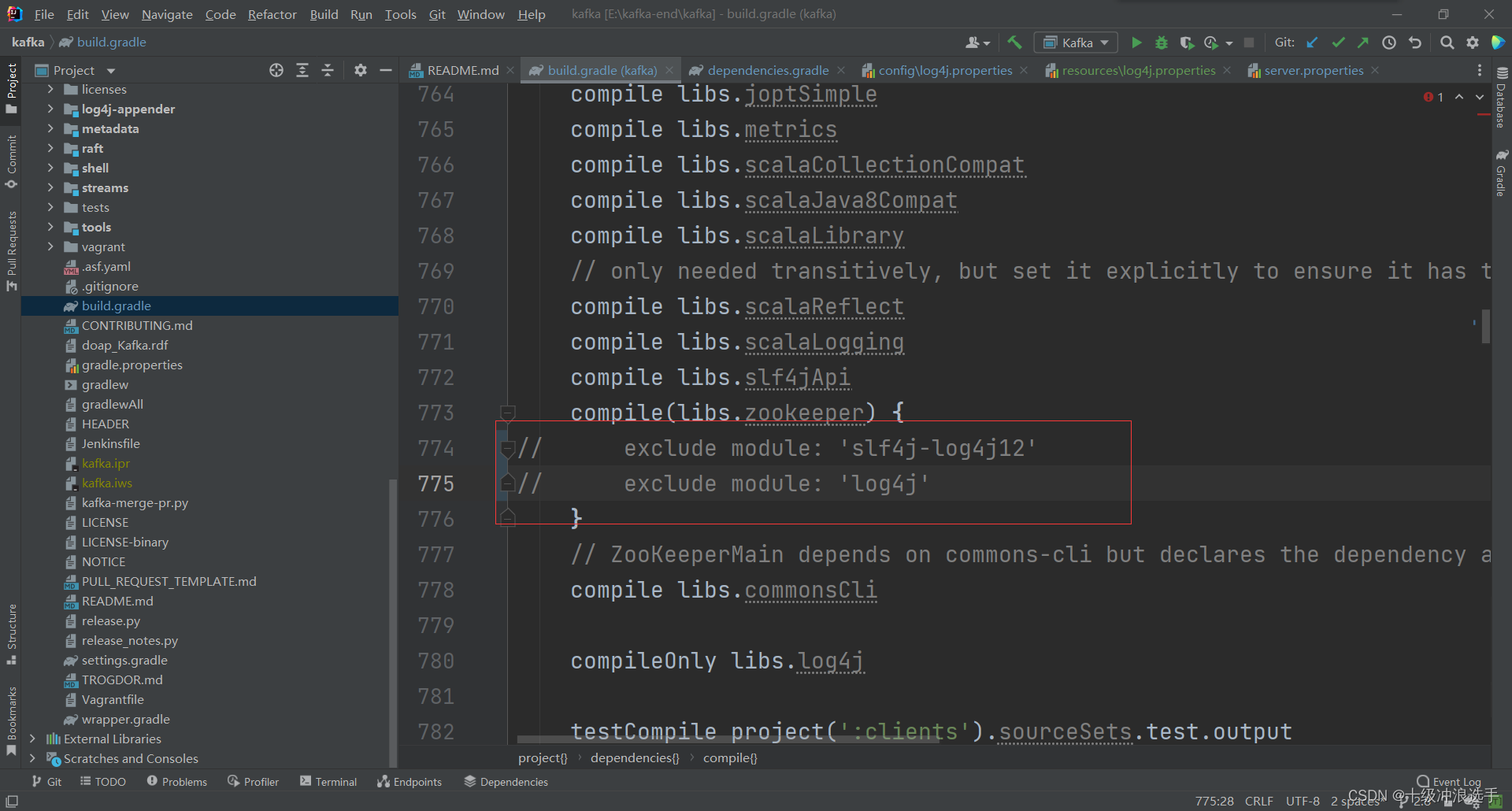This screenshot has height=811, width=1512.
Task: Click the editor horizontal scrollbar
Action: coord(727,739)
